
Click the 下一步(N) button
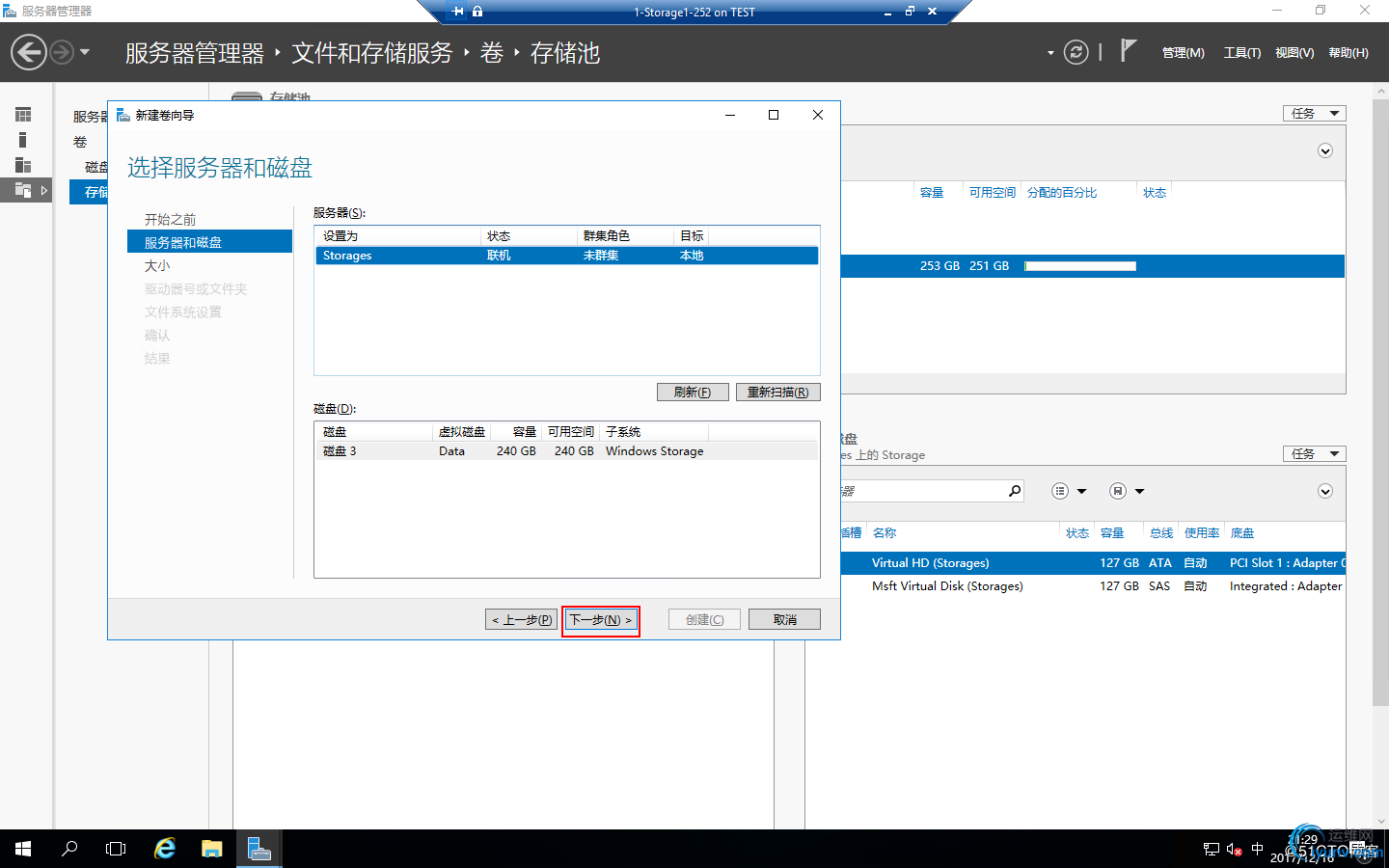tap(601, 619)
